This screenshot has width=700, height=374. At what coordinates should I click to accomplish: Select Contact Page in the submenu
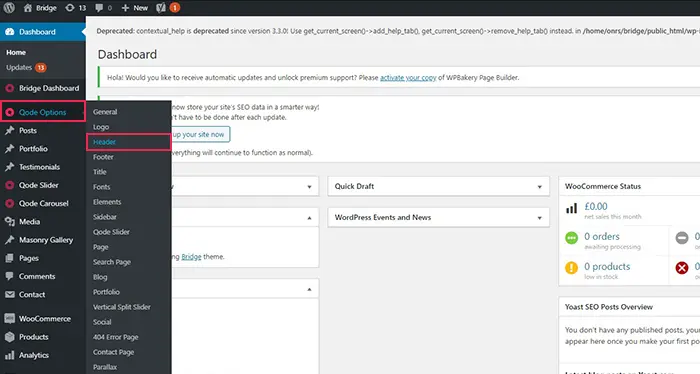(113, 352)
